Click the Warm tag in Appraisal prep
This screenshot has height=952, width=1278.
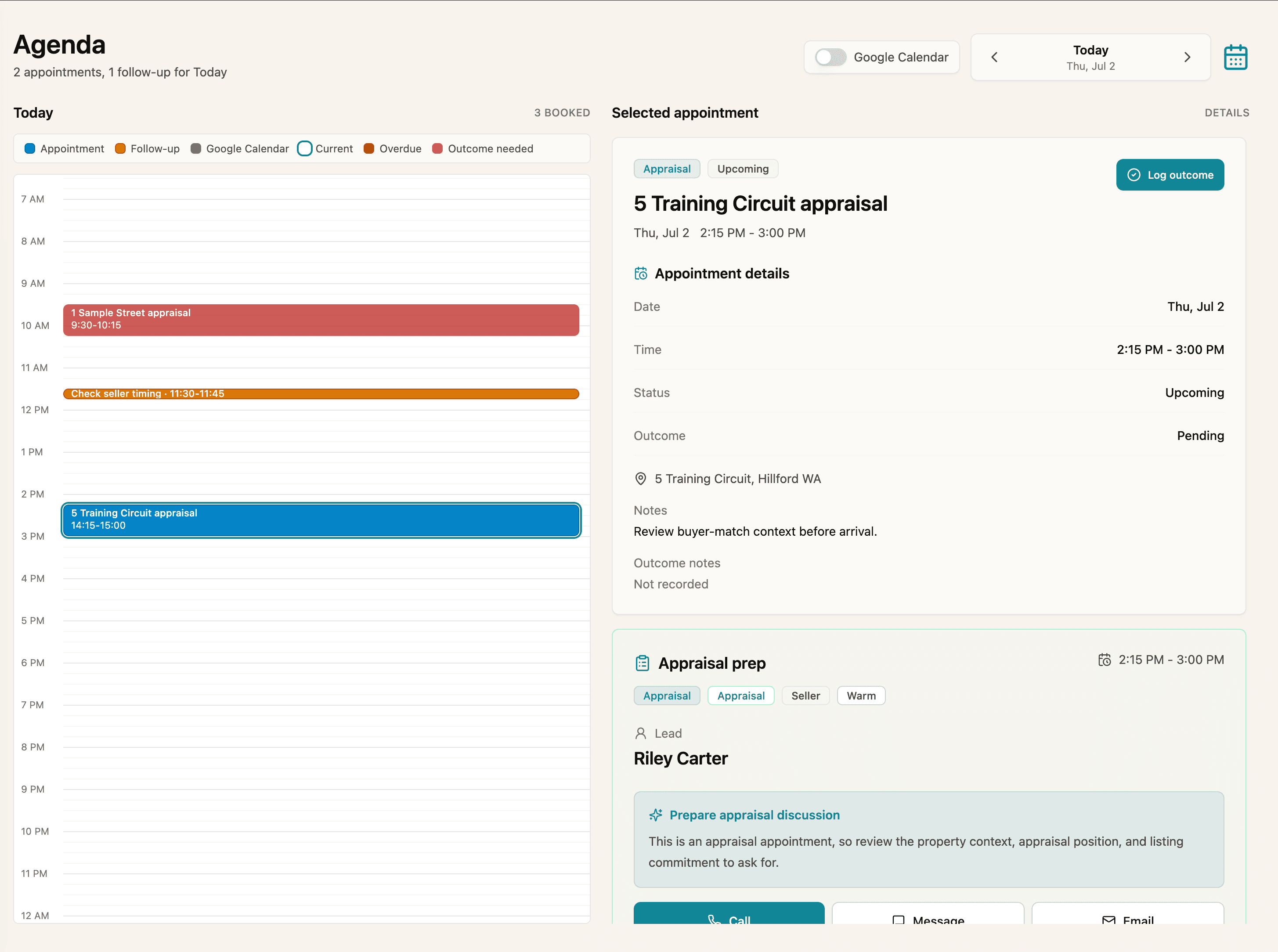point(861,696)
